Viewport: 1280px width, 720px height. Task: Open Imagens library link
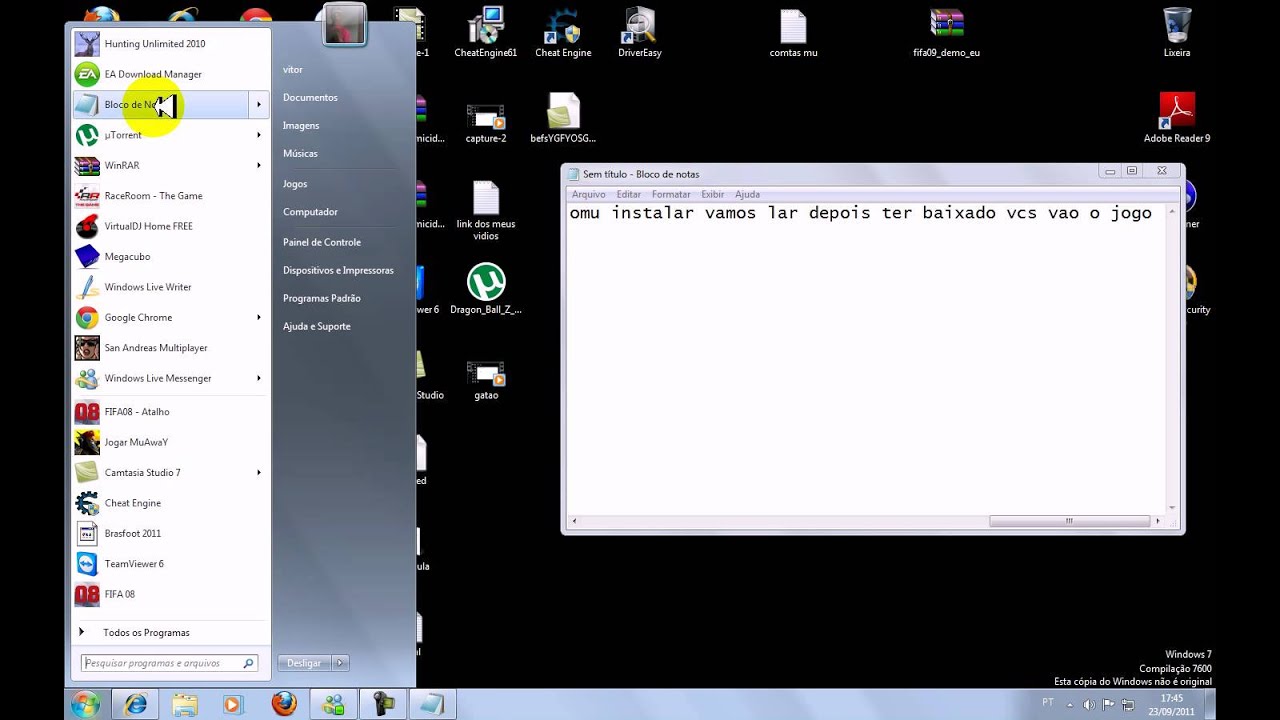click(301, 126)
